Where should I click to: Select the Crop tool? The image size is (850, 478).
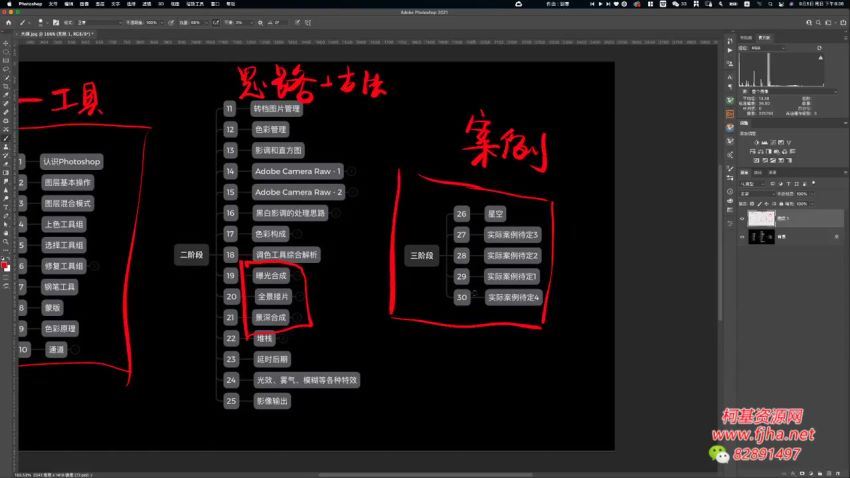click(x=6, y=87)
